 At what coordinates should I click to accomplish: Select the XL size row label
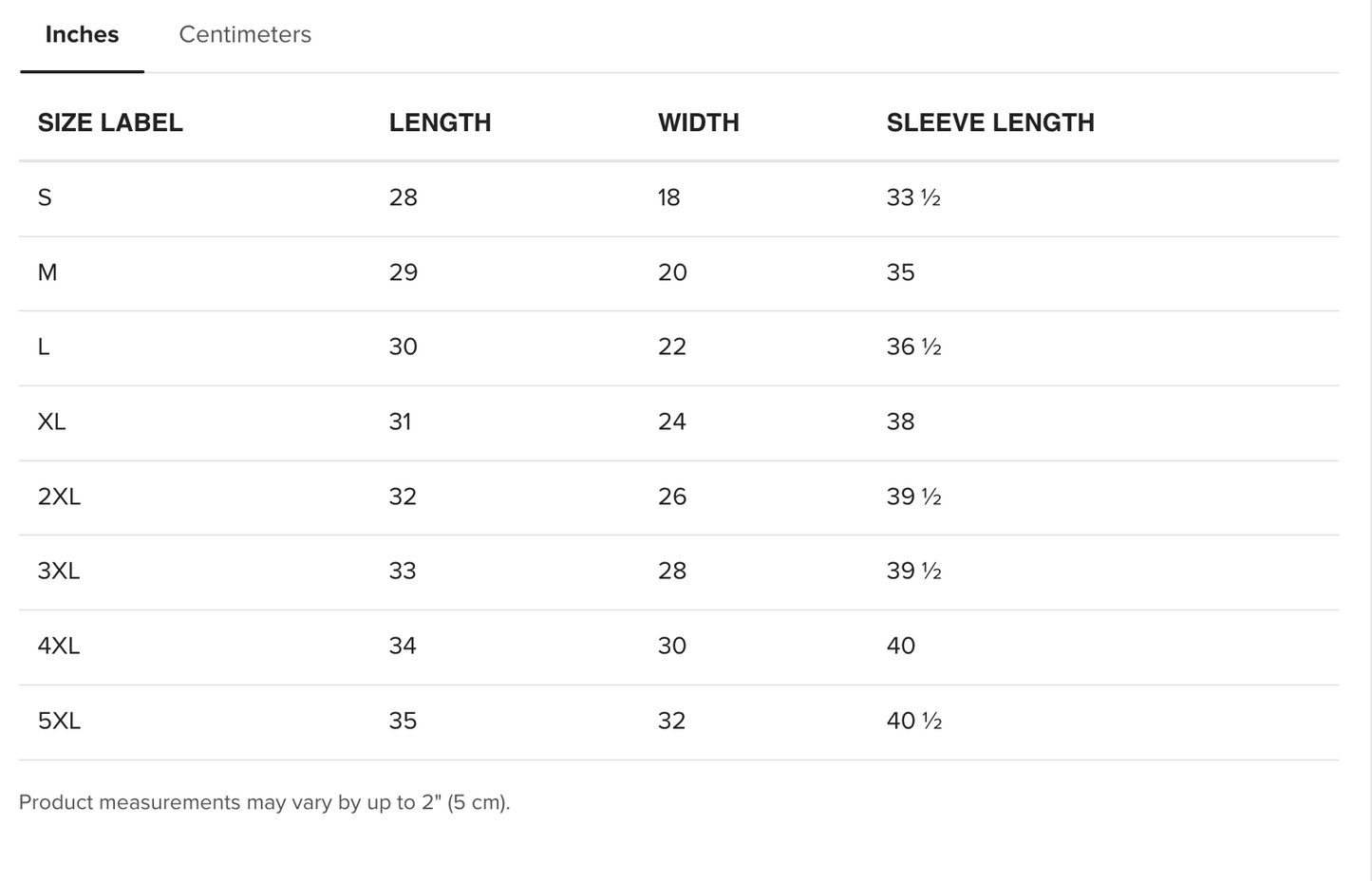click(51, 422)
